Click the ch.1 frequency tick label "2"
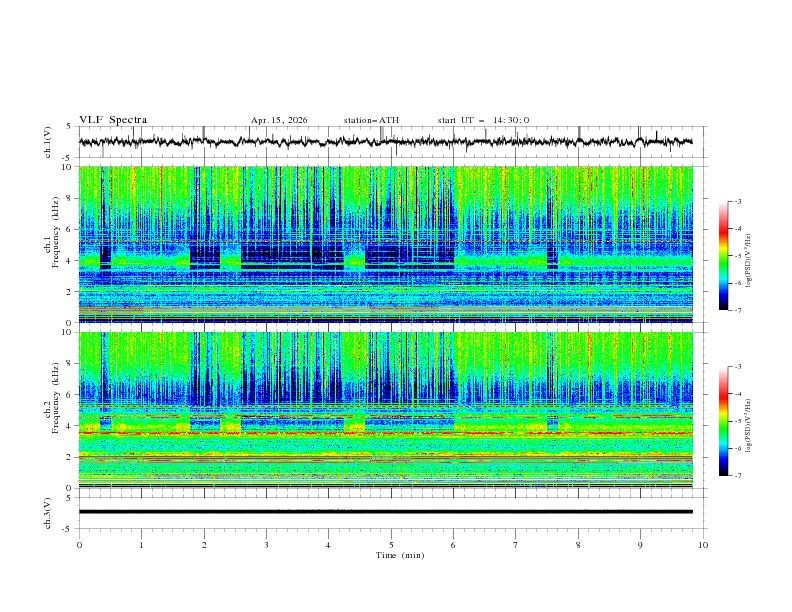 point(69,292)
